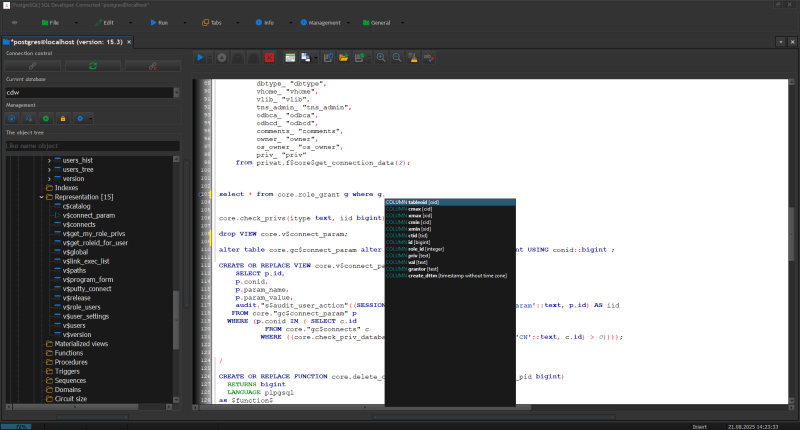This screenshot has width=800, height=430.
Task: Choose COLUMN grantor [text] suggestion
Action: click(450, 269)
